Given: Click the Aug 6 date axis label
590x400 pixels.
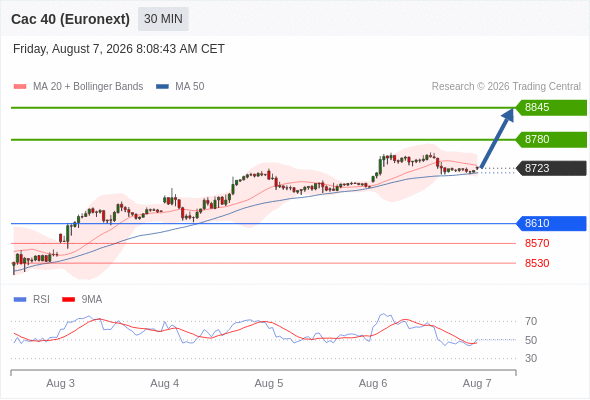Looking at the screenshot, I should click(373, 383).
